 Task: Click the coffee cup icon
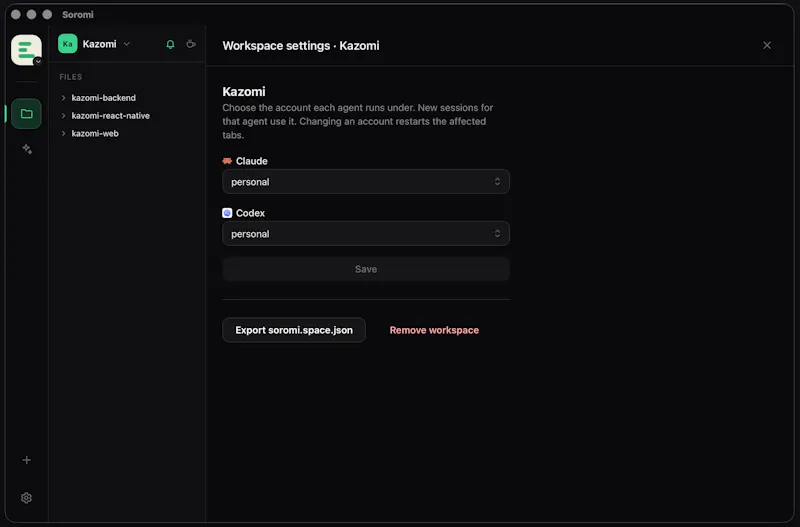[191, 44]
